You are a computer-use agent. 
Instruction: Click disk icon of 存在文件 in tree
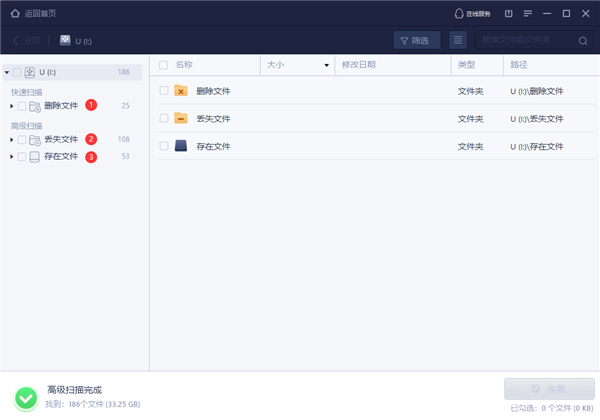coord(34,157)
